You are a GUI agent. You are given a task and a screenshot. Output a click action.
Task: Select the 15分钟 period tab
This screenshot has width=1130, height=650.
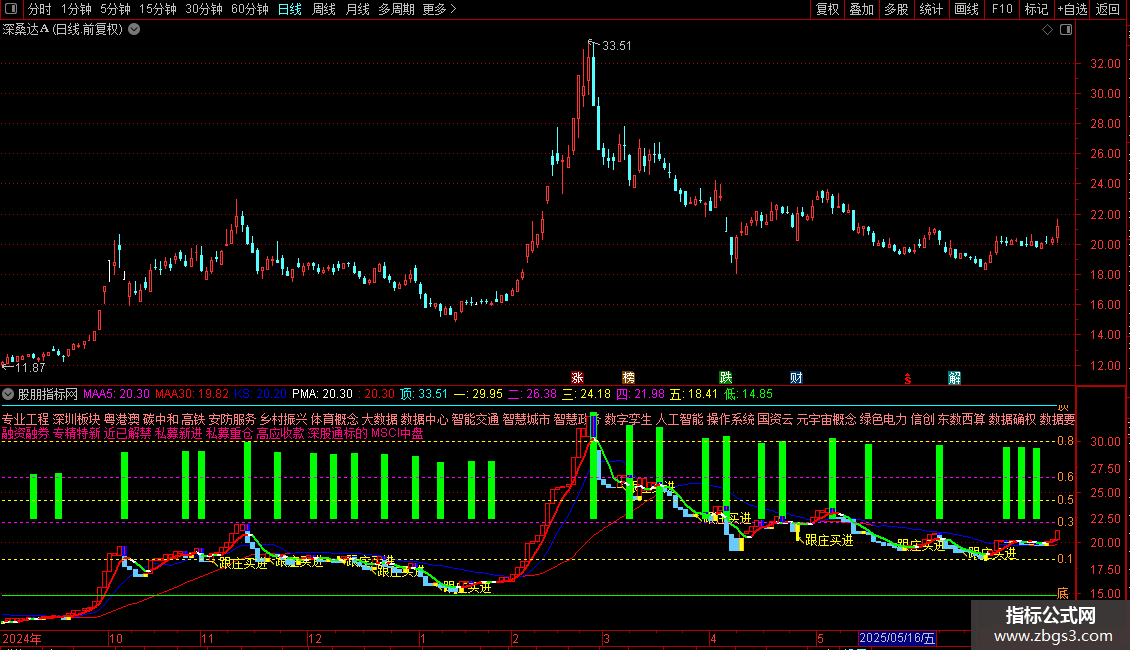[x=158, y=9]
